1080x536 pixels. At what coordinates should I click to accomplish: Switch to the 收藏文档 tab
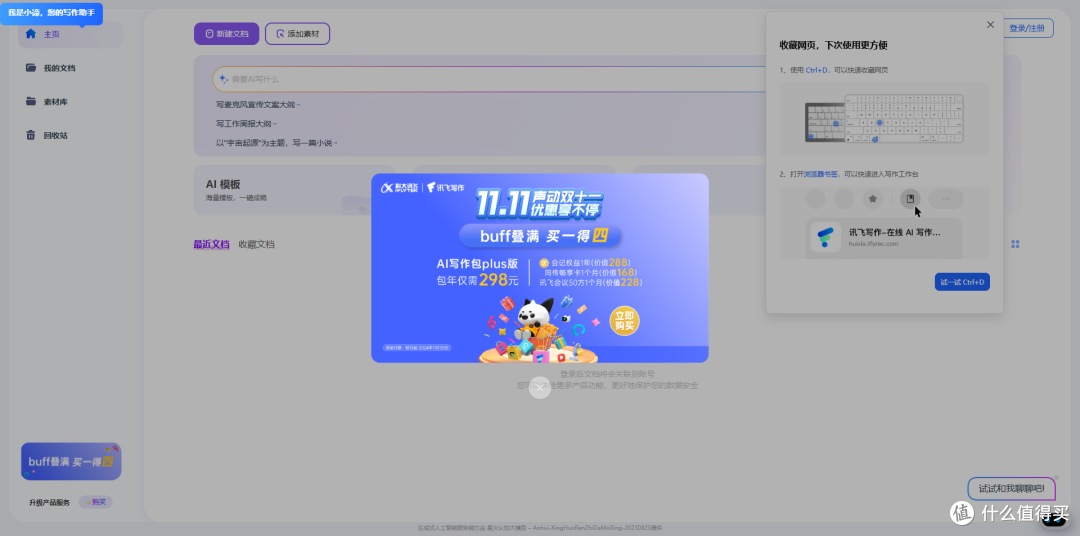256,245
